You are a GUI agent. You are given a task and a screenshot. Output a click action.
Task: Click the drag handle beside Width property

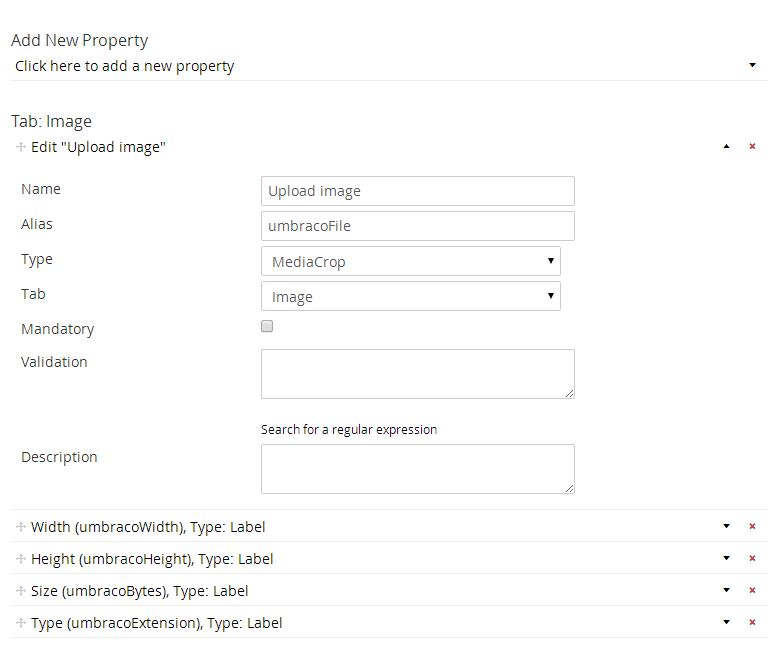click(x=21, y=526)
